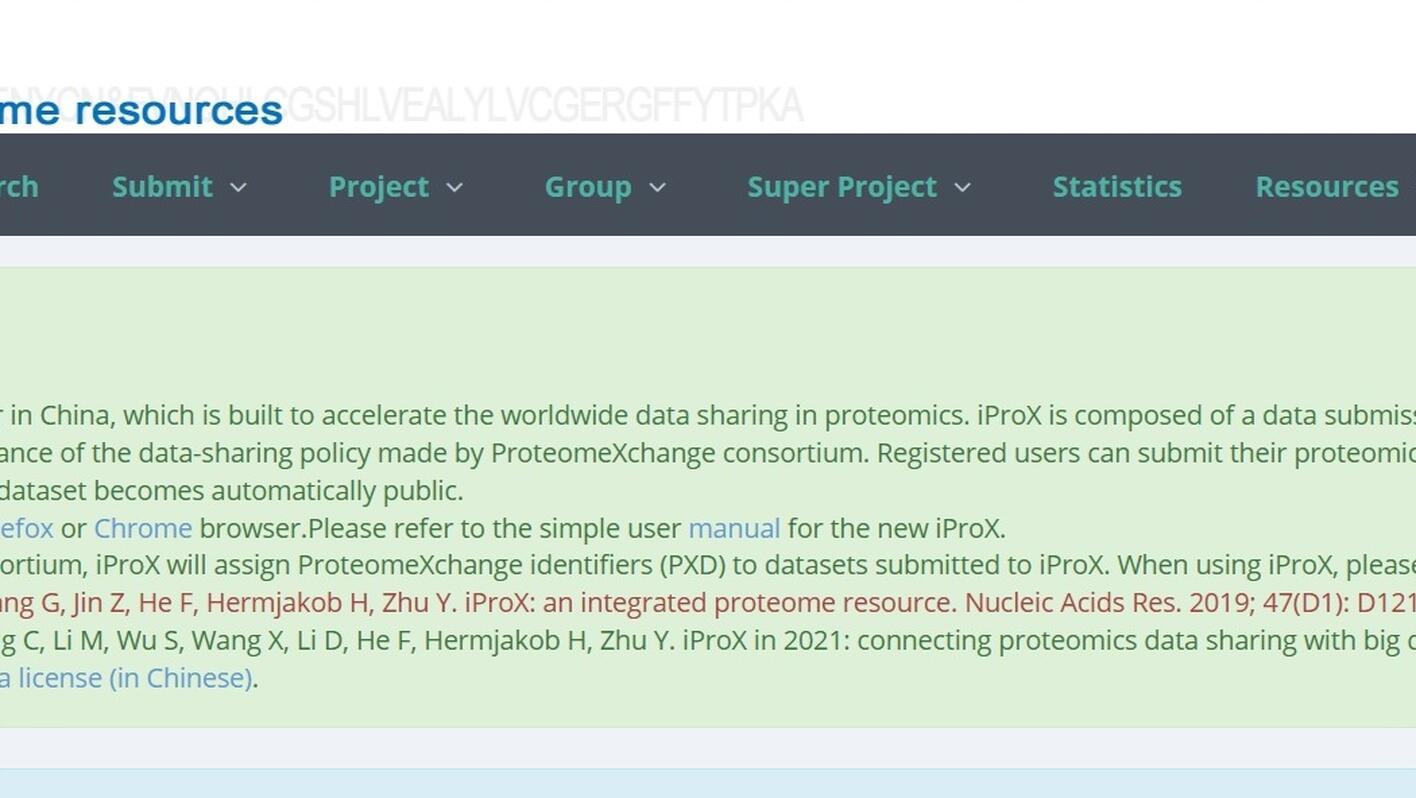Expand the Group dropdown chevron
Viewport: 1416px width, 798px height.
coord(657,187)
